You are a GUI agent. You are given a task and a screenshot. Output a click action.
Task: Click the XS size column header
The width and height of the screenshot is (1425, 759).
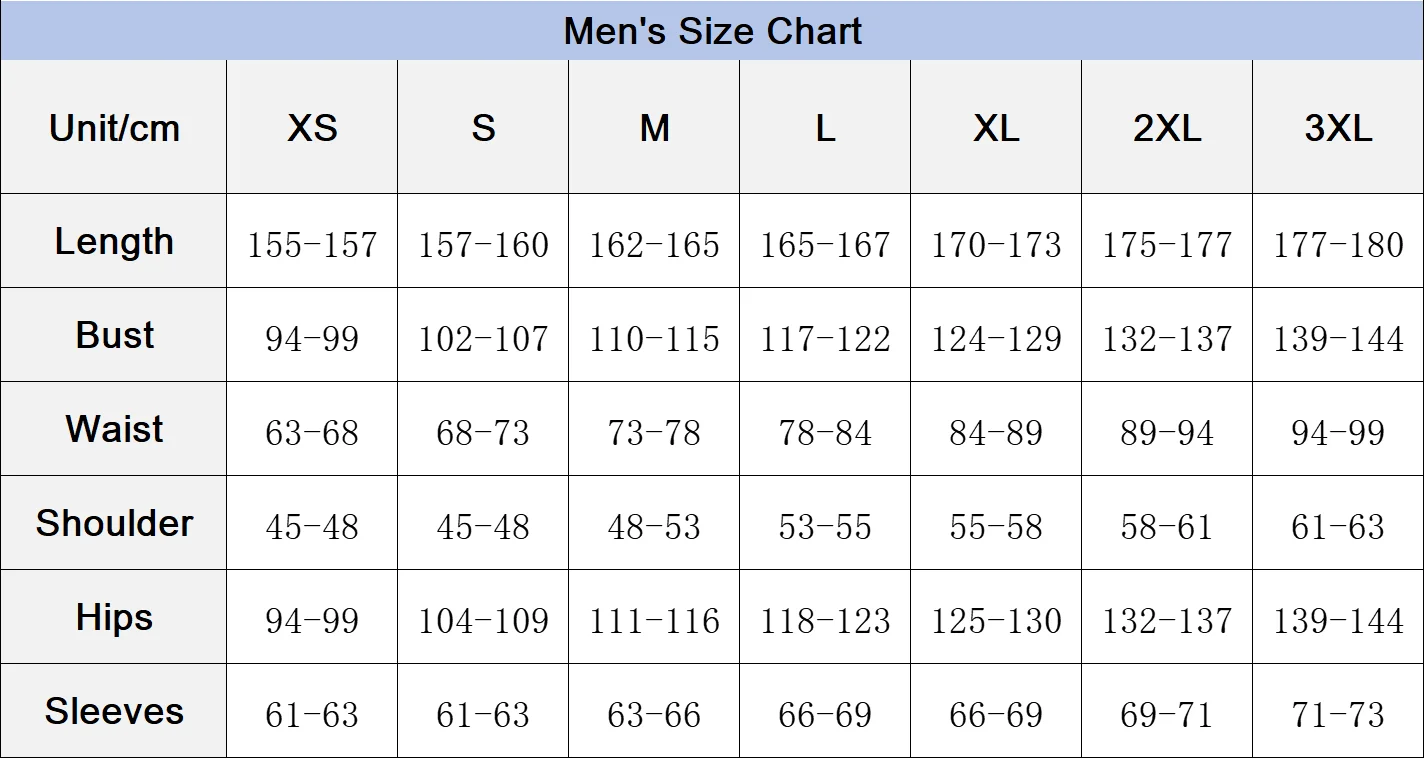pyautogui.click(x=312, y=128)
